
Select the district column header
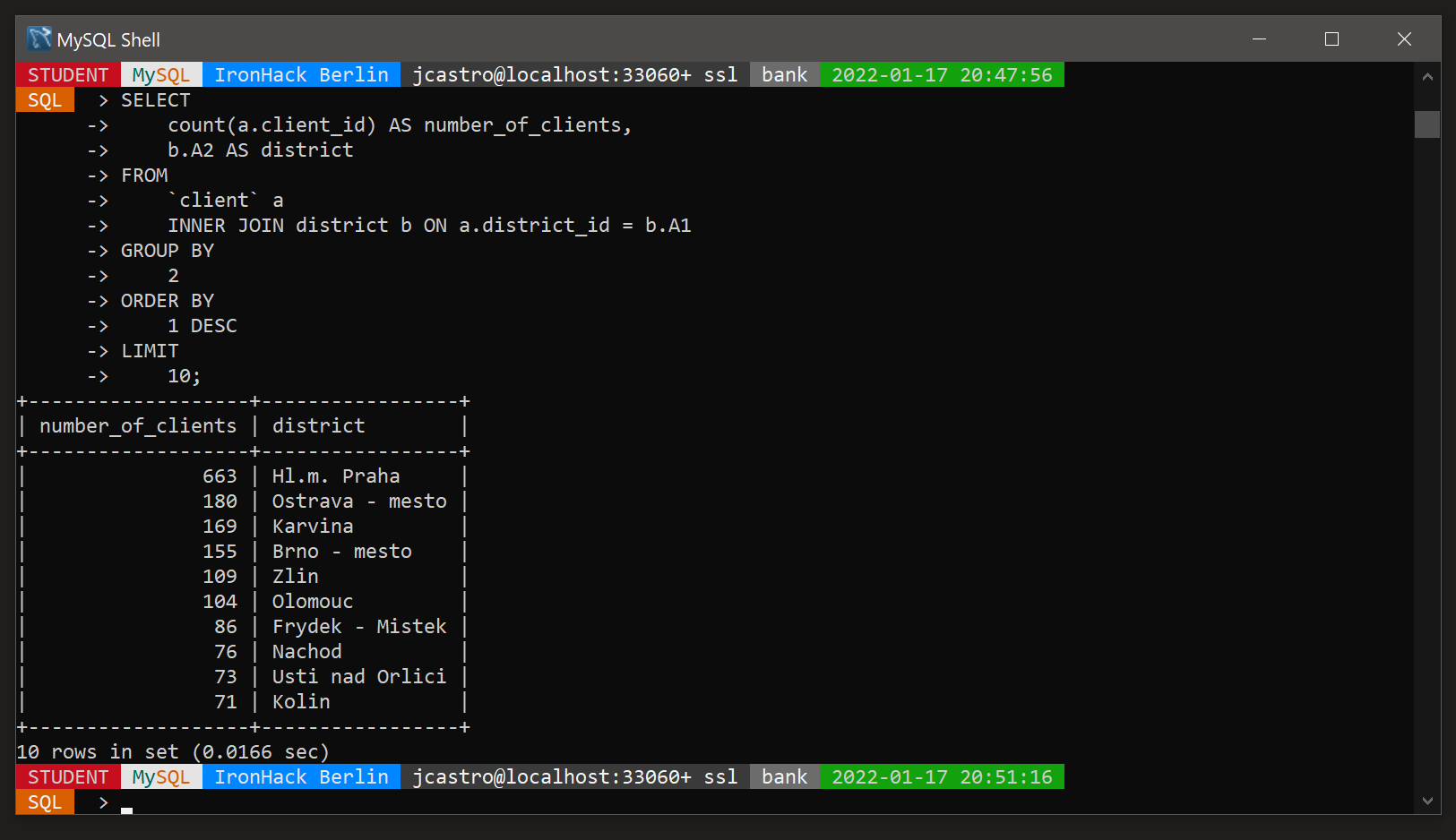pos(318,425)
